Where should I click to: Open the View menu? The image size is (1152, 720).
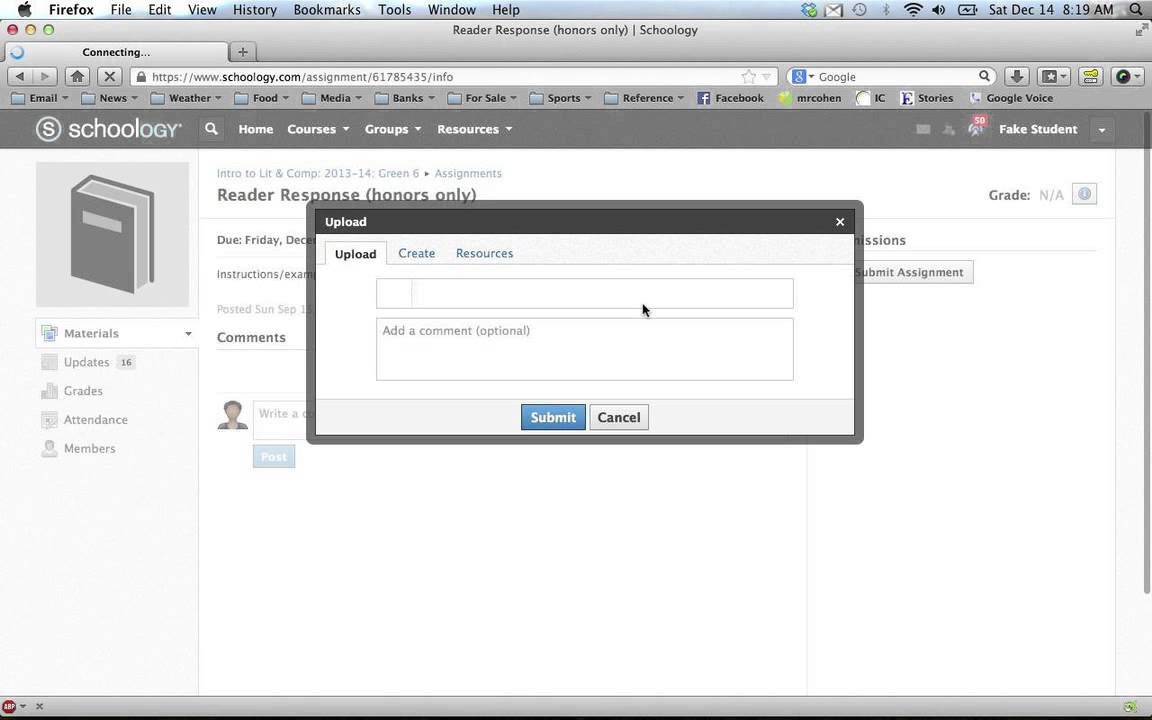(202, 10)
